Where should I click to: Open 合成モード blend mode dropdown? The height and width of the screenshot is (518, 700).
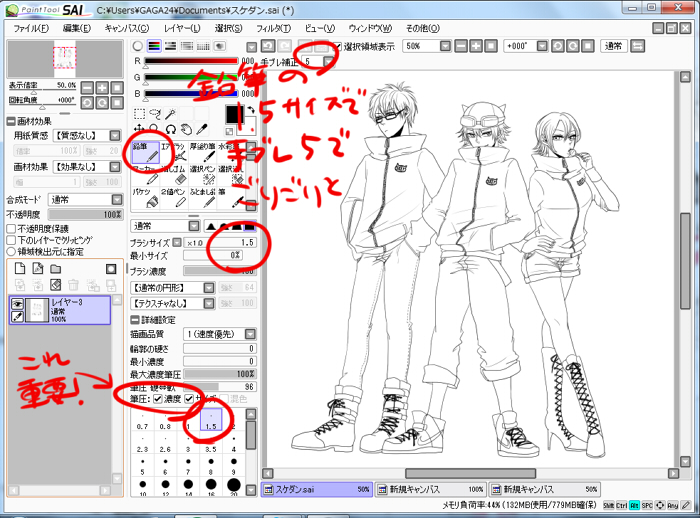click(x=117, y=200)
